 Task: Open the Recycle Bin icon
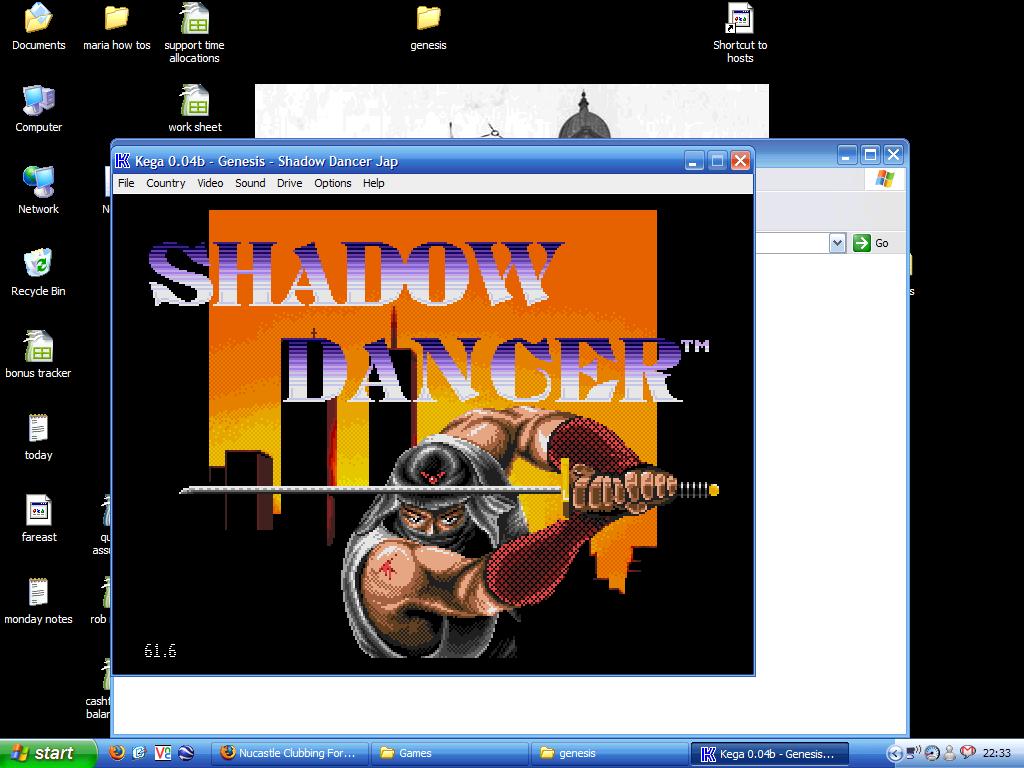(38, 265)
